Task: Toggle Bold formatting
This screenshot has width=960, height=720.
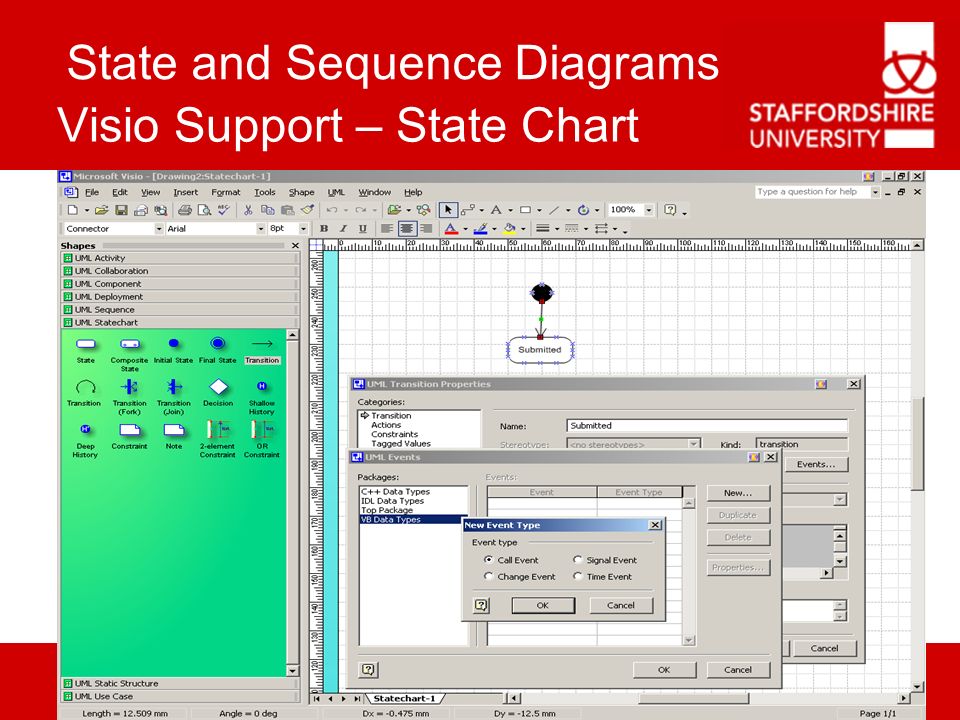Action: coord(324,228)
